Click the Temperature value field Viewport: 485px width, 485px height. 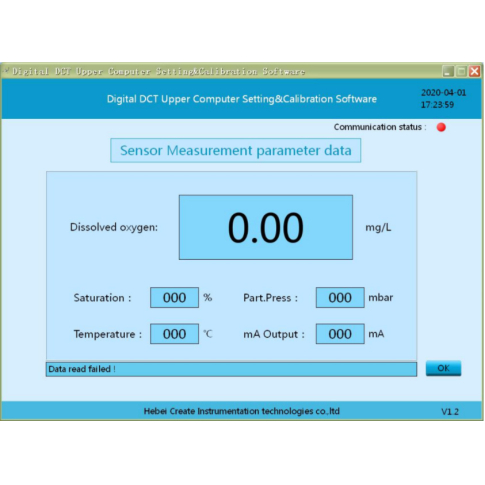[174, 334]
